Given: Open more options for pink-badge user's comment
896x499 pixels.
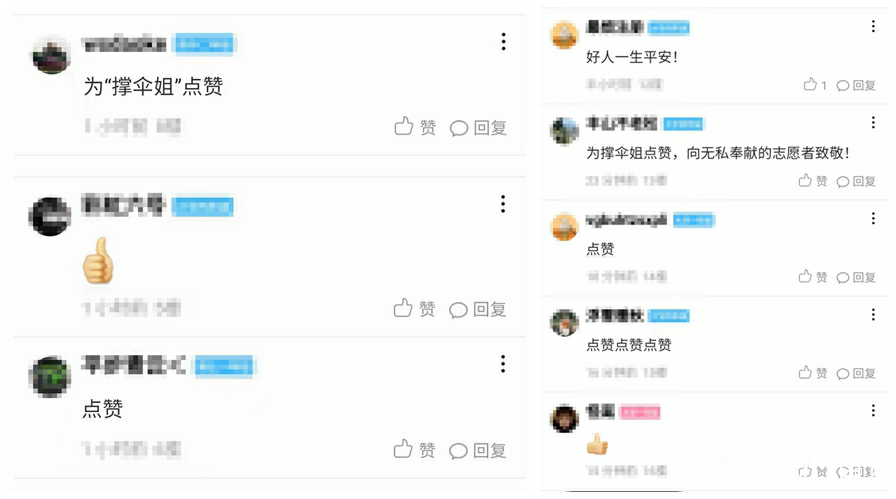Looking at the screenshot, I should 873,410.
